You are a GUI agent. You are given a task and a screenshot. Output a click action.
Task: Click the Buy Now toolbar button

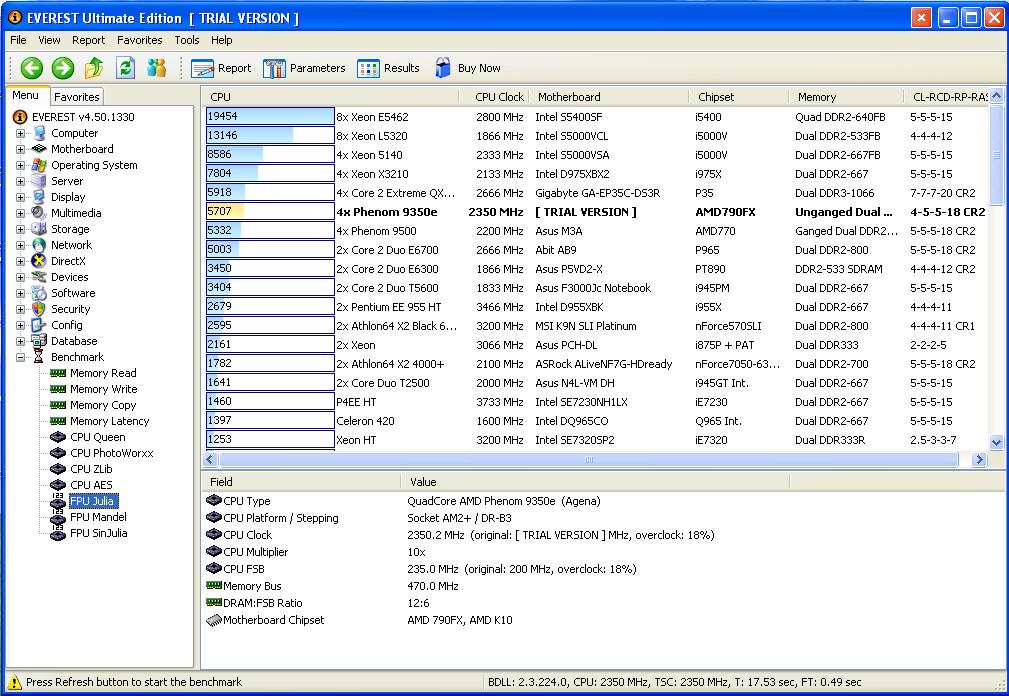pos(468,68)
